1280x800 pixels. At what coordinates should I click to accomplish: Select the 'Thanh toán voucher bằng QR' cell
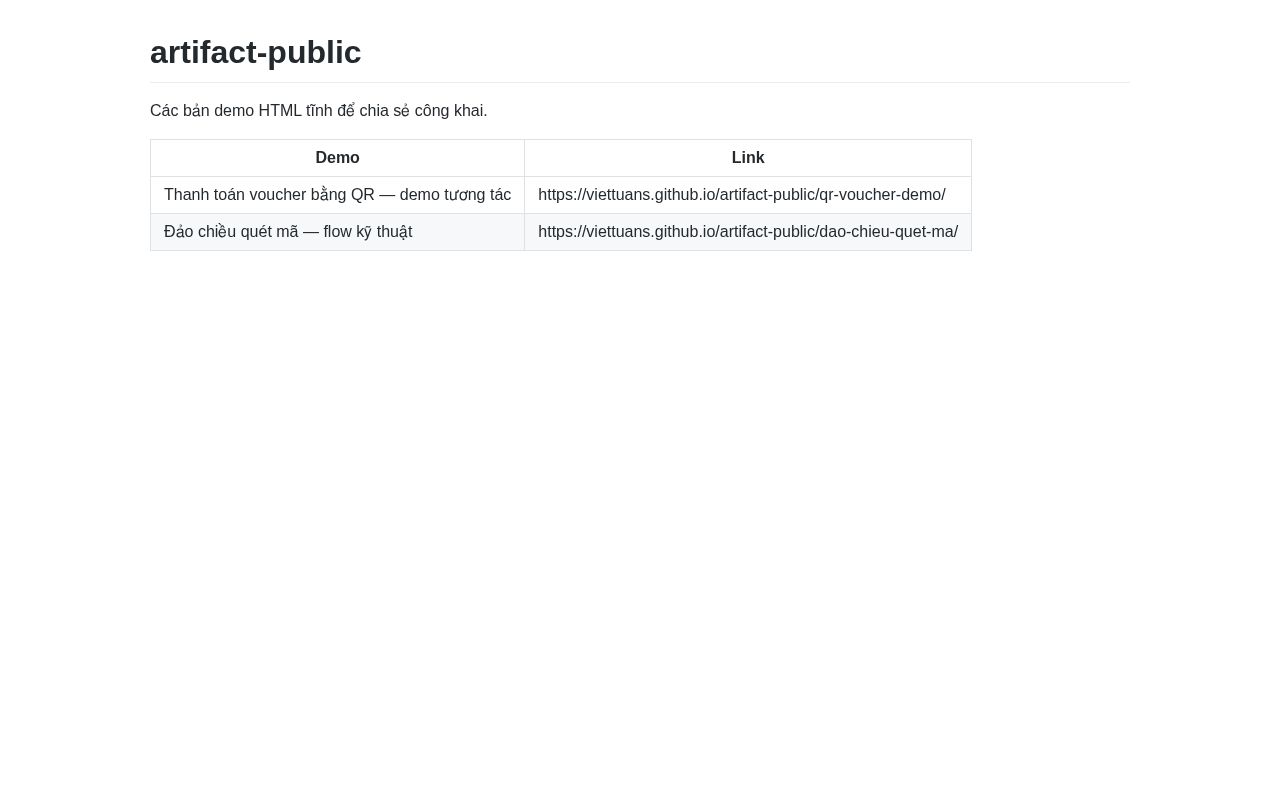click(x=337, y=195)
